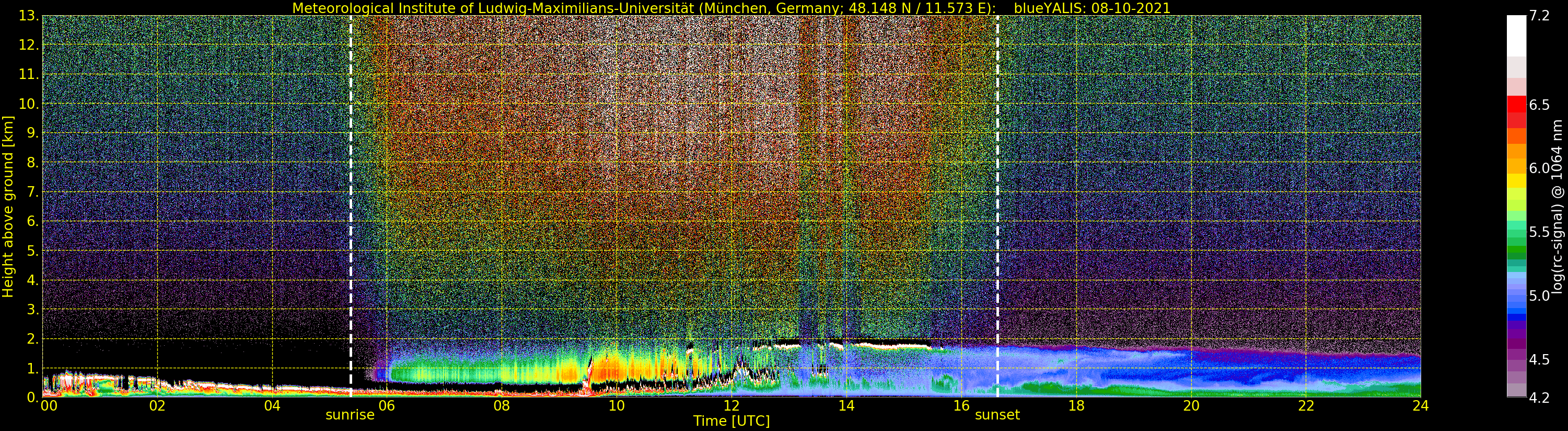
Task: Click the 2 km height tick label
Action: (x=33, y=338)
